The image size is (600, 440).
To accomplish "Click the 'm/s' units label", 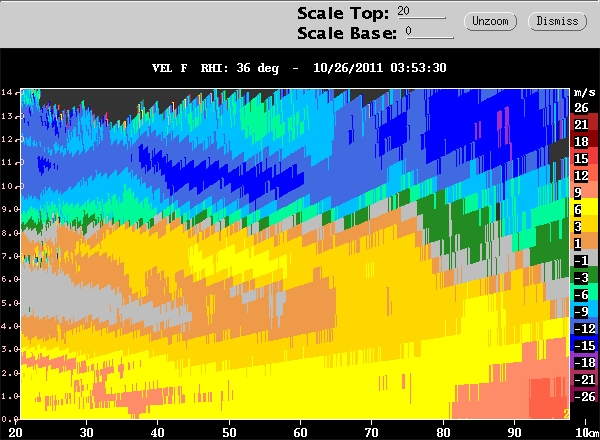I will click(x=584, y=92).
